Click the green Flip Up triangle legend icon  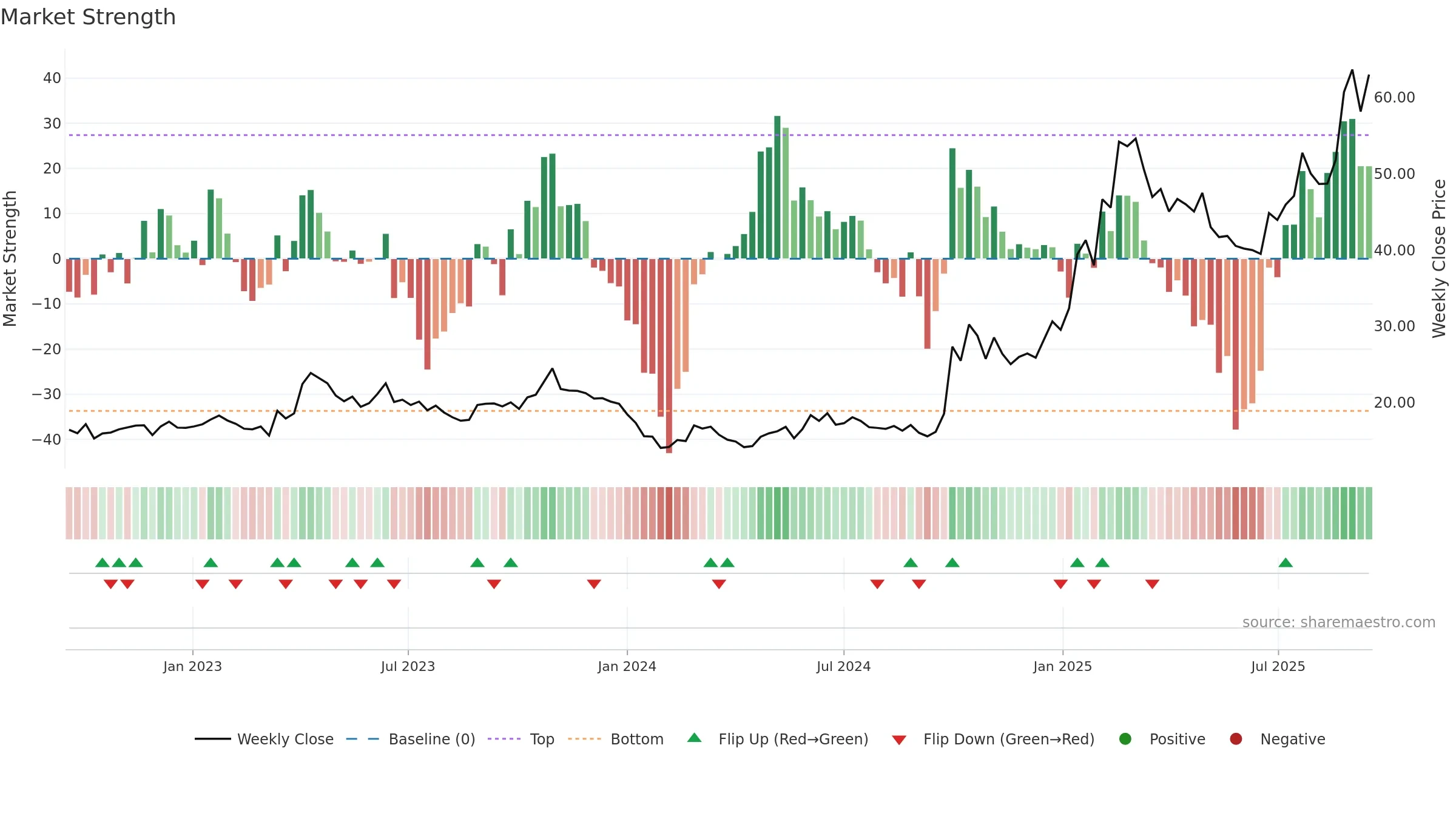(695, 738)
